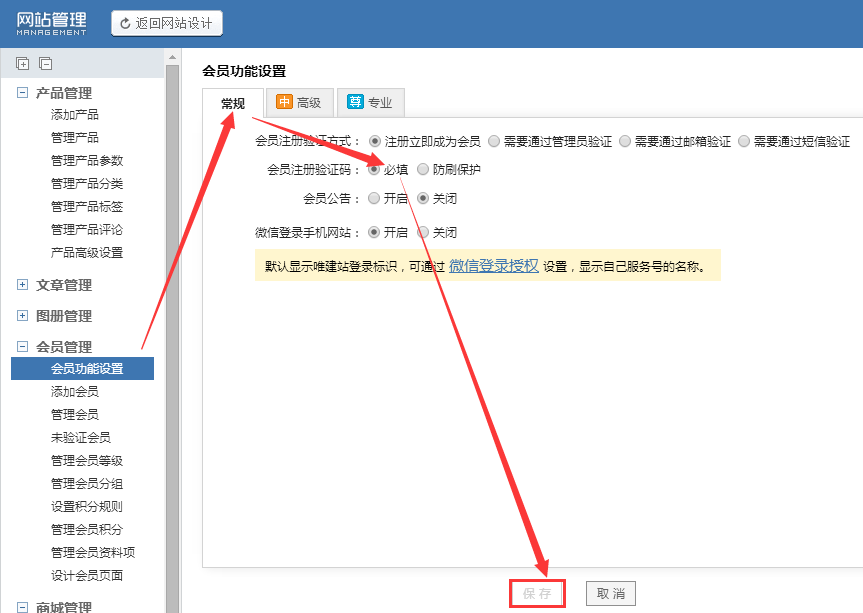Open 产品高级设置 in the sidebar
This screenshot has height=613, width=863.
point(87,253)
